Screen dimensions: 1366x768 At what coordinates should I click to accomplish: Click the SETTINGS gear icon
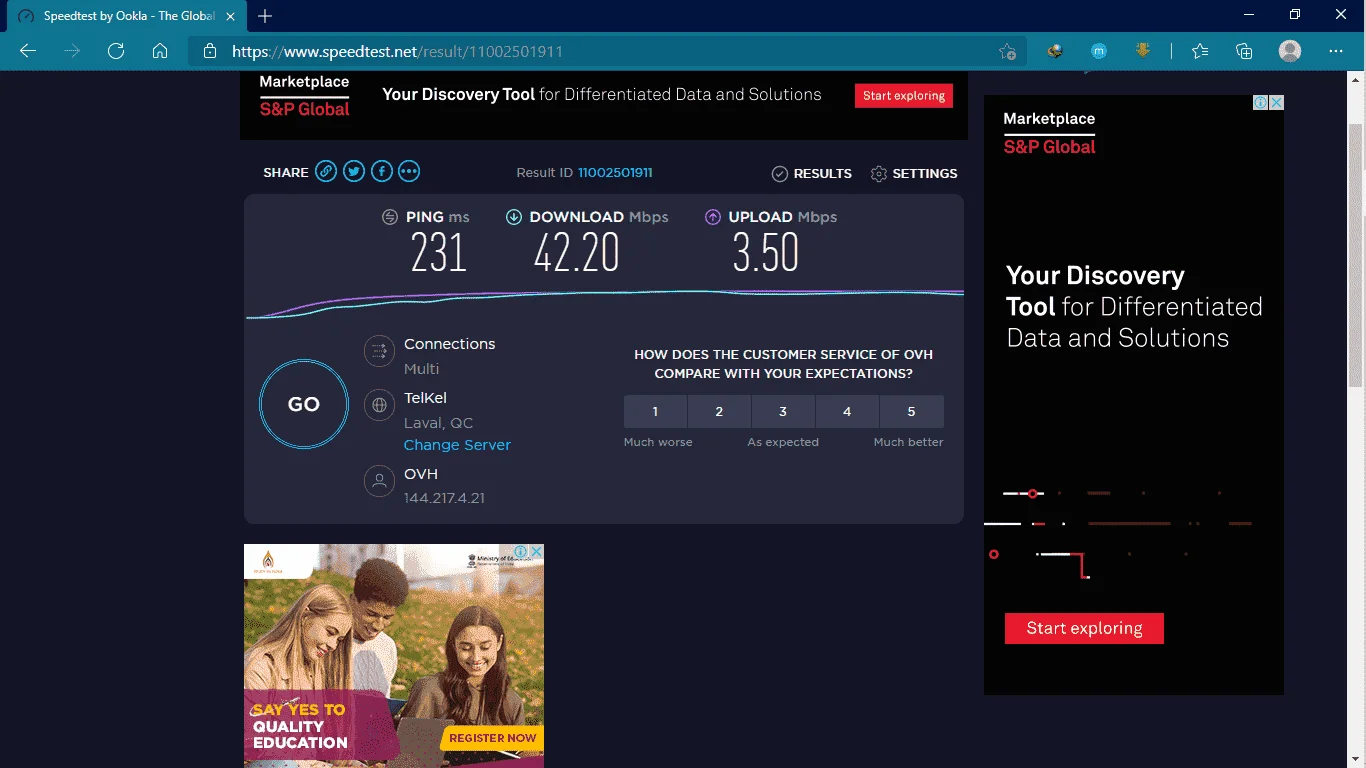coord(879,174)
